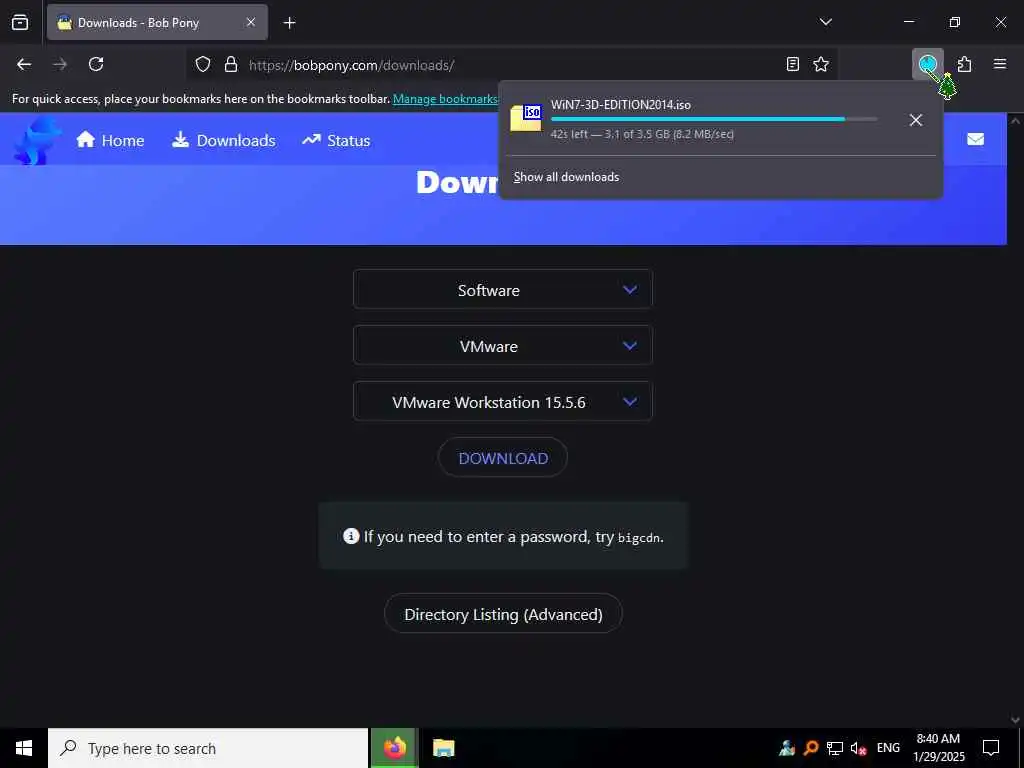Expand the VMware dropdown
The image size is (1024, 768).
503,345
